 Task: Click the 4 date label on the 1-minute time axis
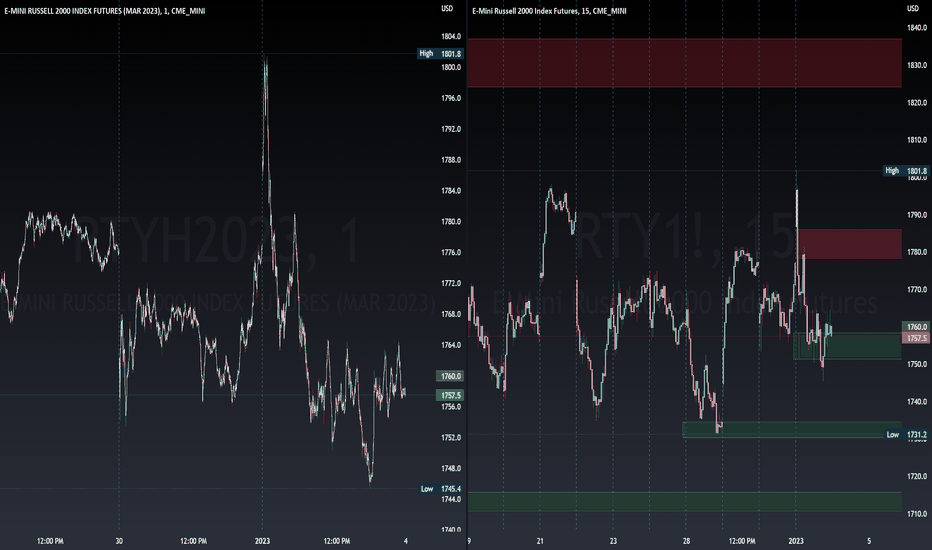[x=406, y=541]
